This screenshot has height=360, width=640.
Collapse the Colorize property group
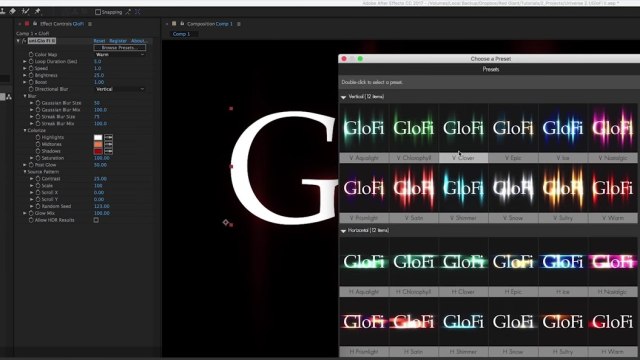[25, 130]
